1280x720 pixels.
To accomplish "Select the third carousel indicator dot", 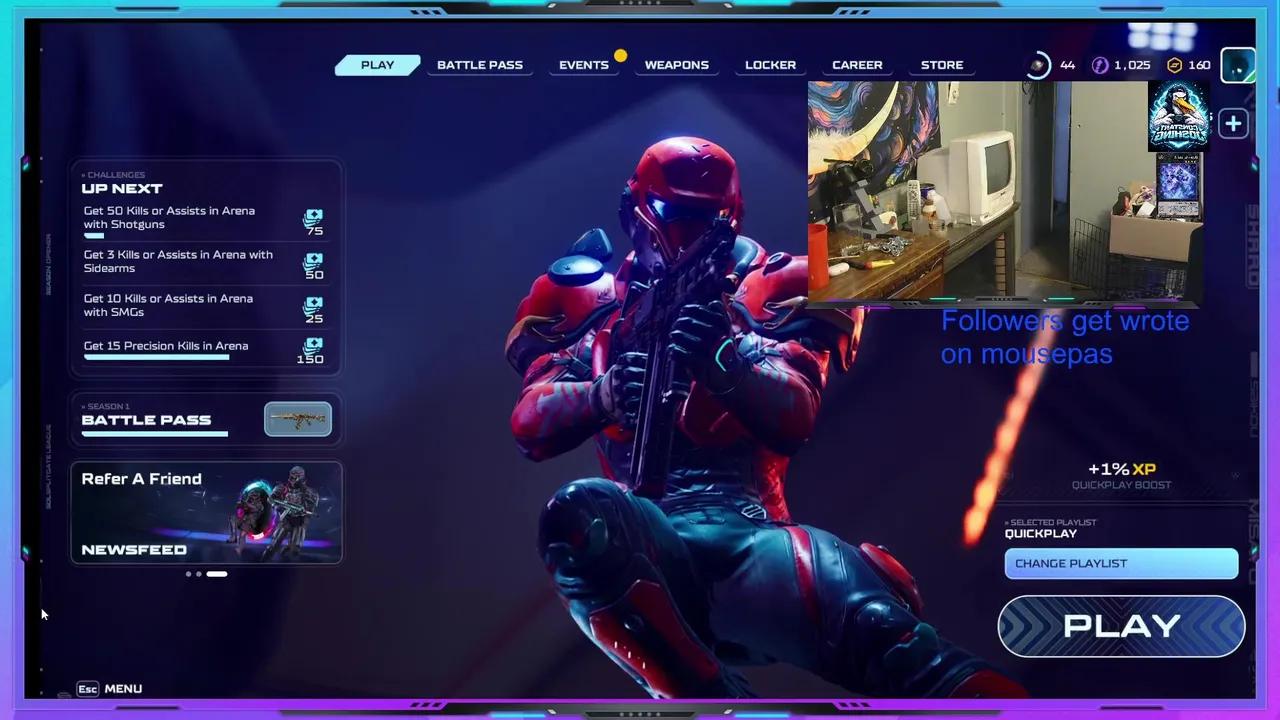I will pos(216,574).
